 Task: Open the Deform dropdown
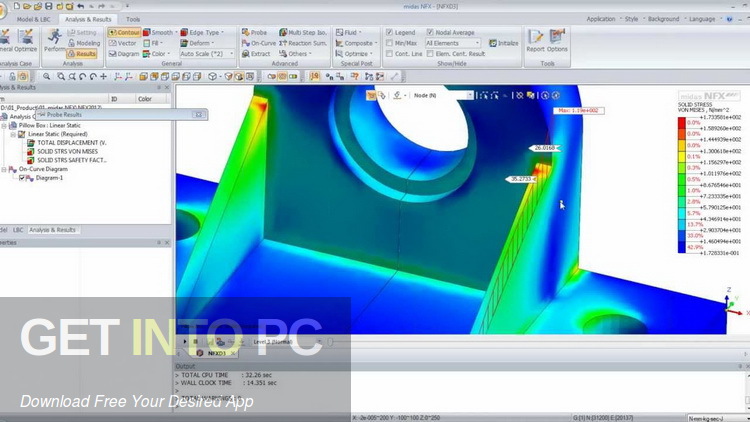(198, 43)
